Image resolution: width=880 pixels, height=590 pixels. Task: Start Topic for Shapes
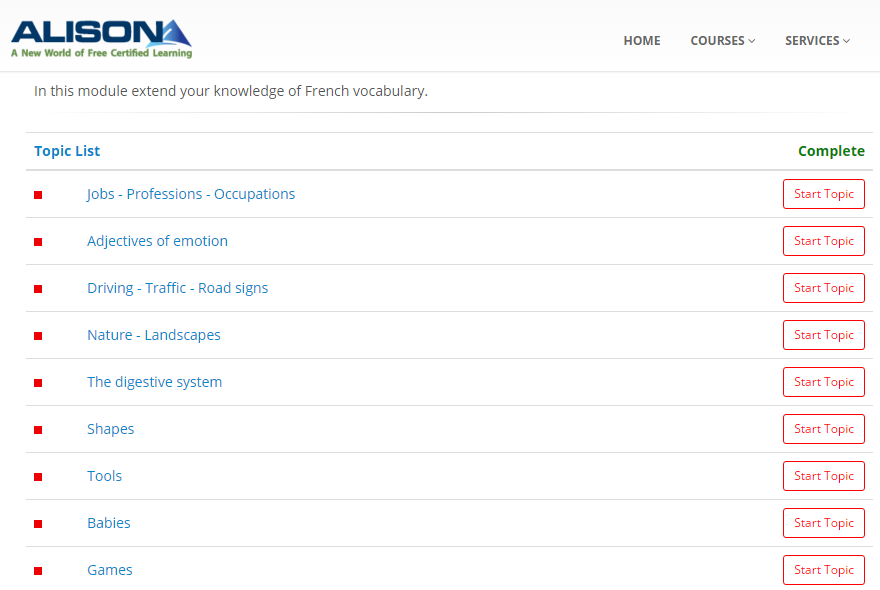tap(823, 429)
